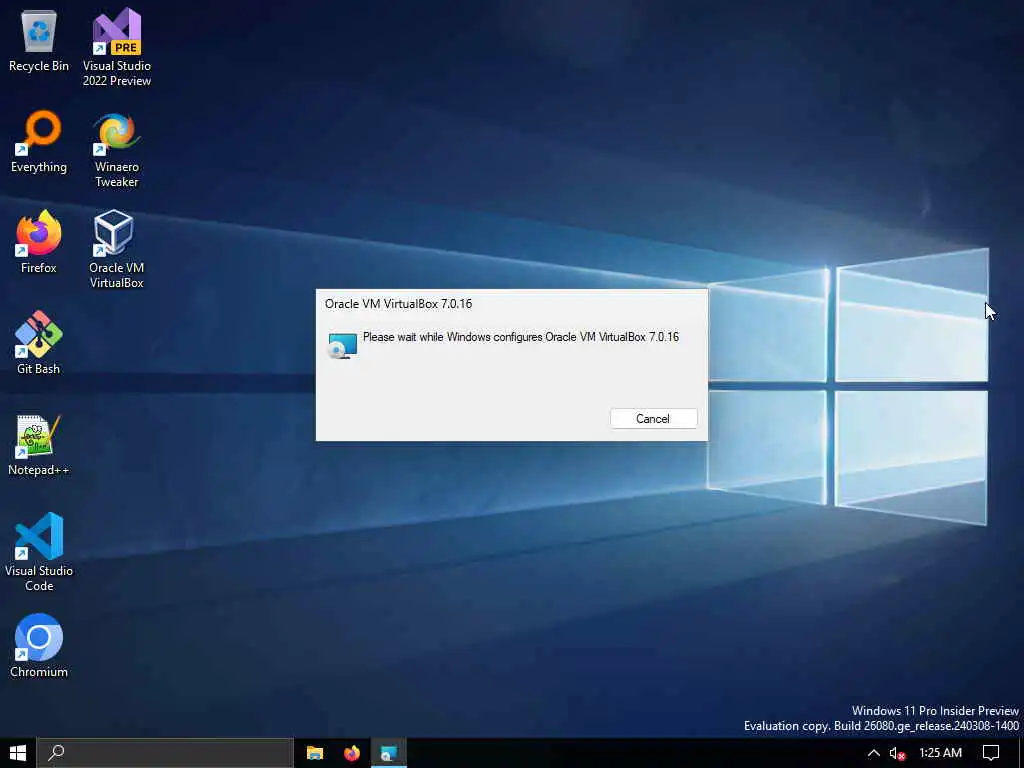Select the Notepad++ desktop shortcut
1024x768 pixels.
click(39, 445)
